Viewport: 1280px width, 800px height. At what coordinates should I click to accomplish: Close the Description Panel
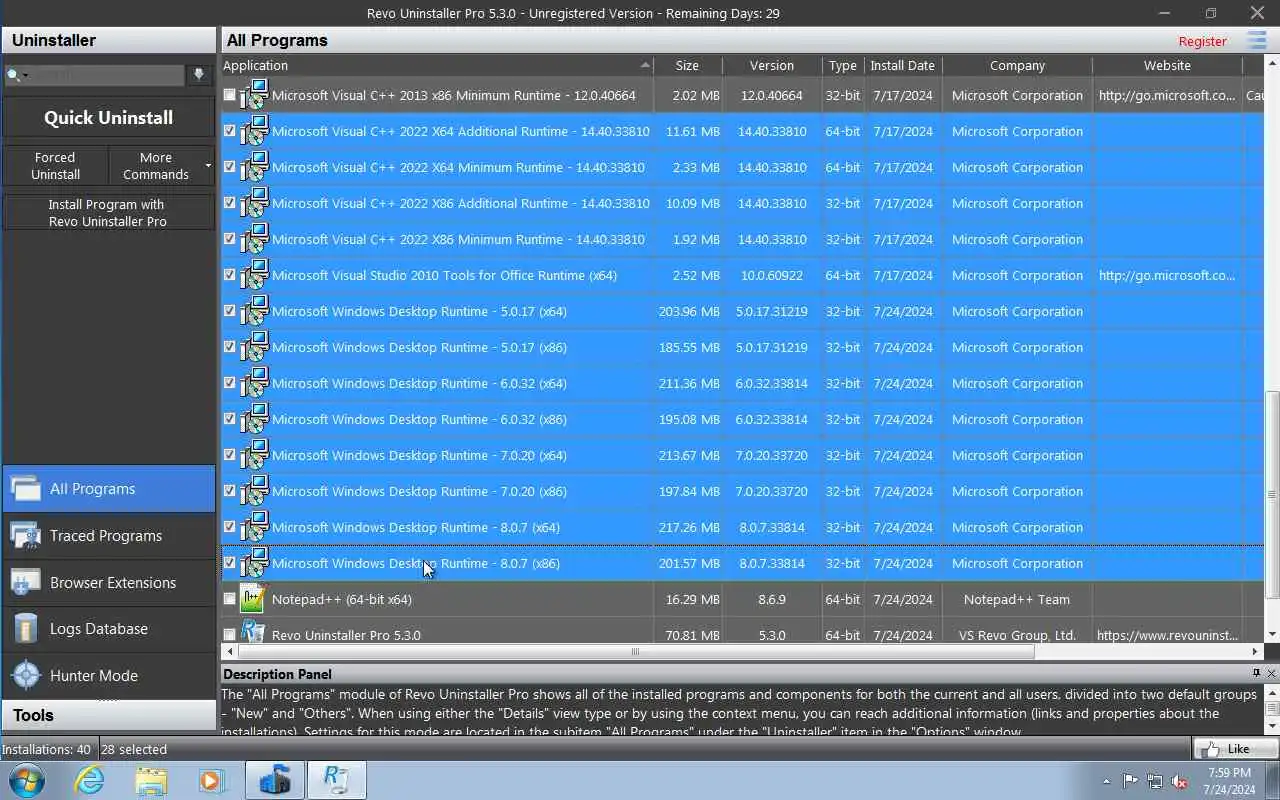pyautogui.click(x=1271, y=673)
